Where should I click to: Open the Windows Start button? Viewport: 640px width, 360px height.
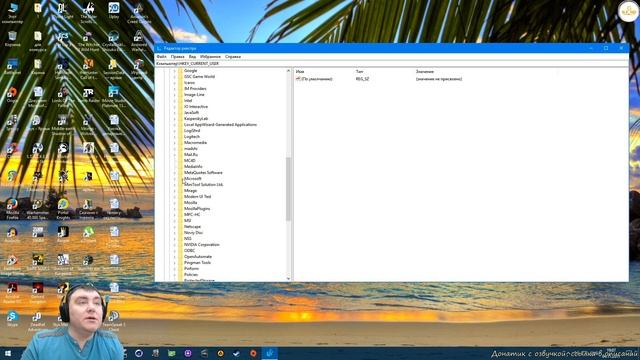[x=8, y=353]
